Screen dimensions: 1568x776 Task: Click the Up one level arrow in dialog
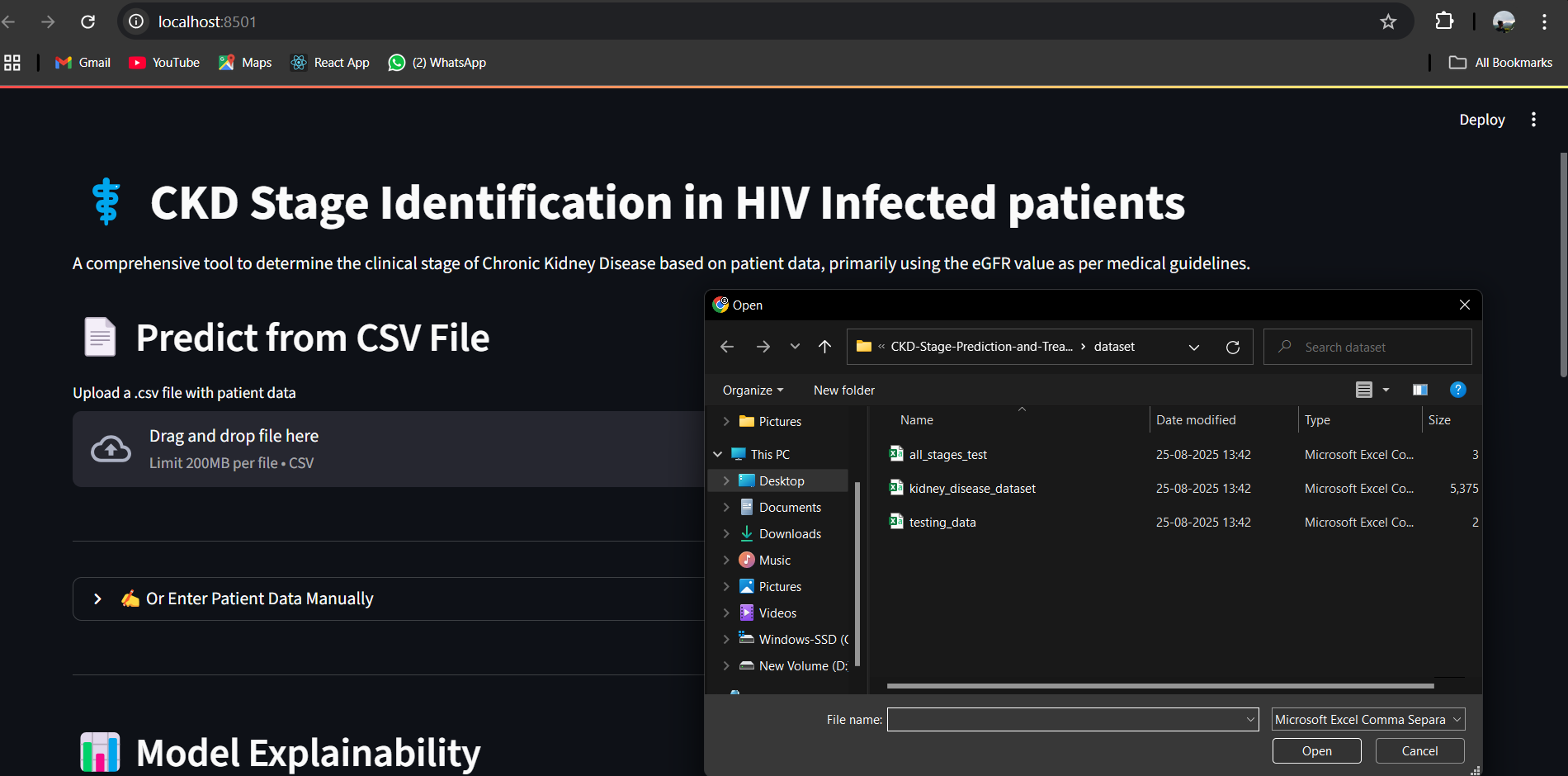(x=824, y=347)
